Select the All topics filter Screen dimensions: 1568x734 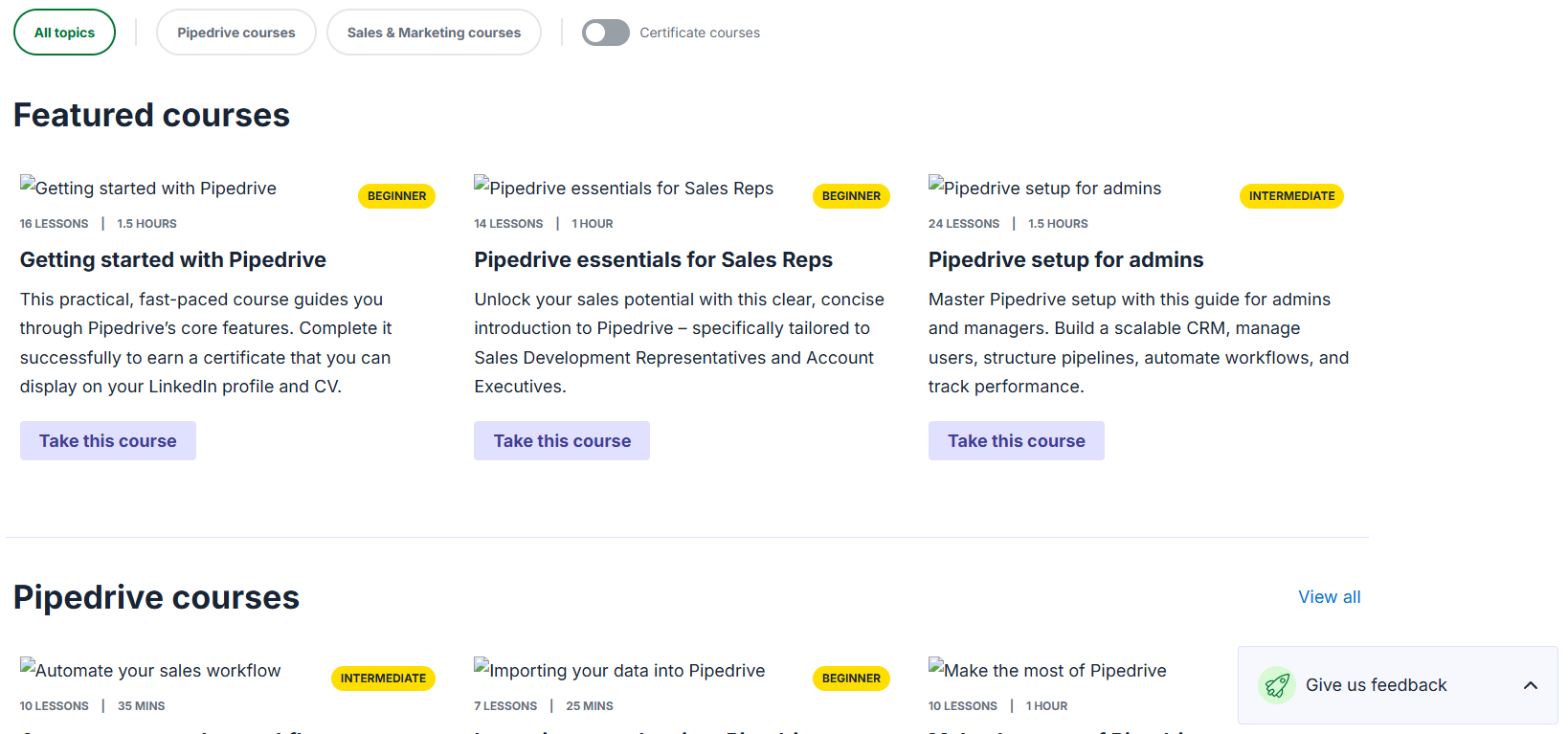click(64, 33)
